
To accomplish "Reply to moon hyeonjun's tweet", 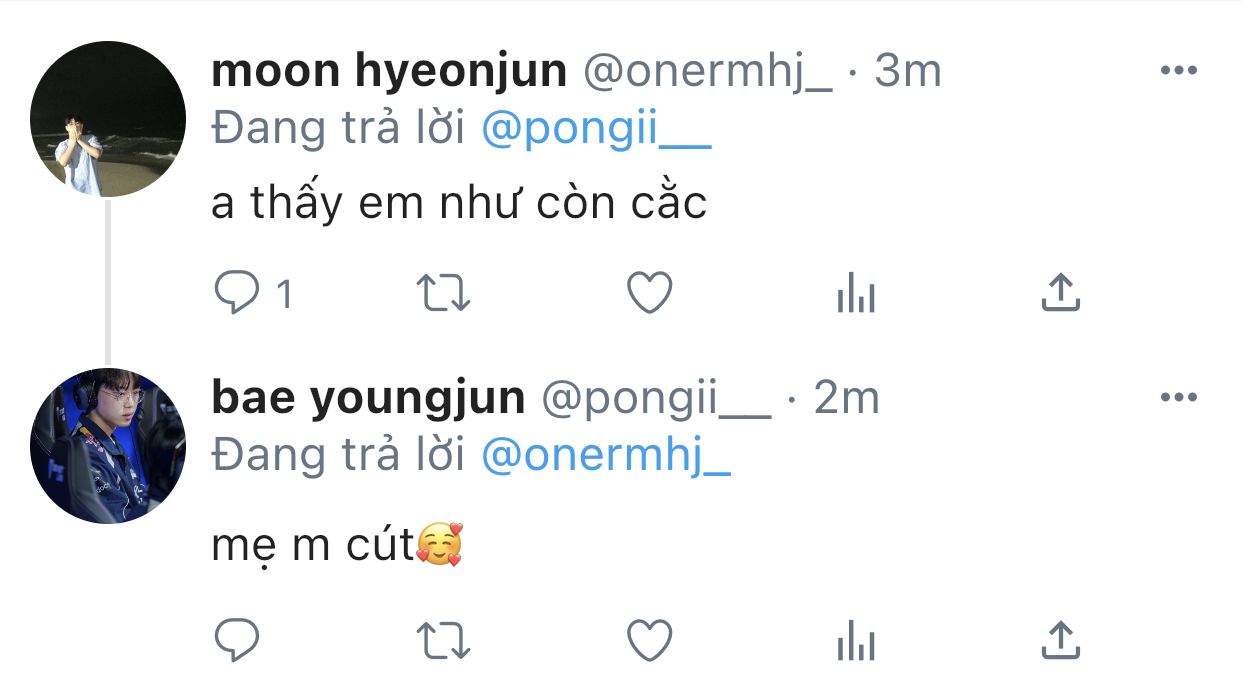I will tap(237, 294).
